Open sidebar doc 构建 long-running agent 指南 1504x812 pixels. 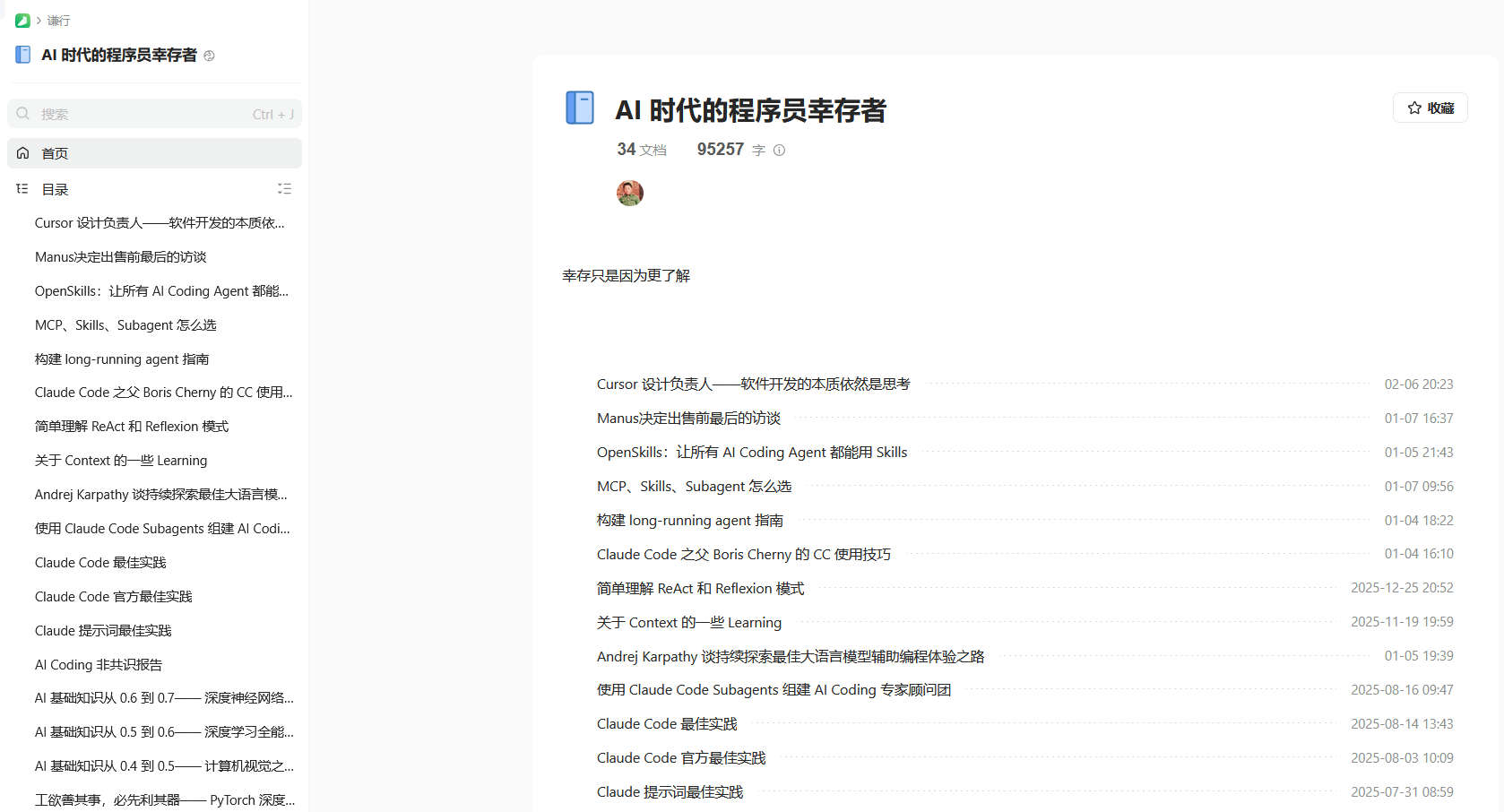pos(122,359)
